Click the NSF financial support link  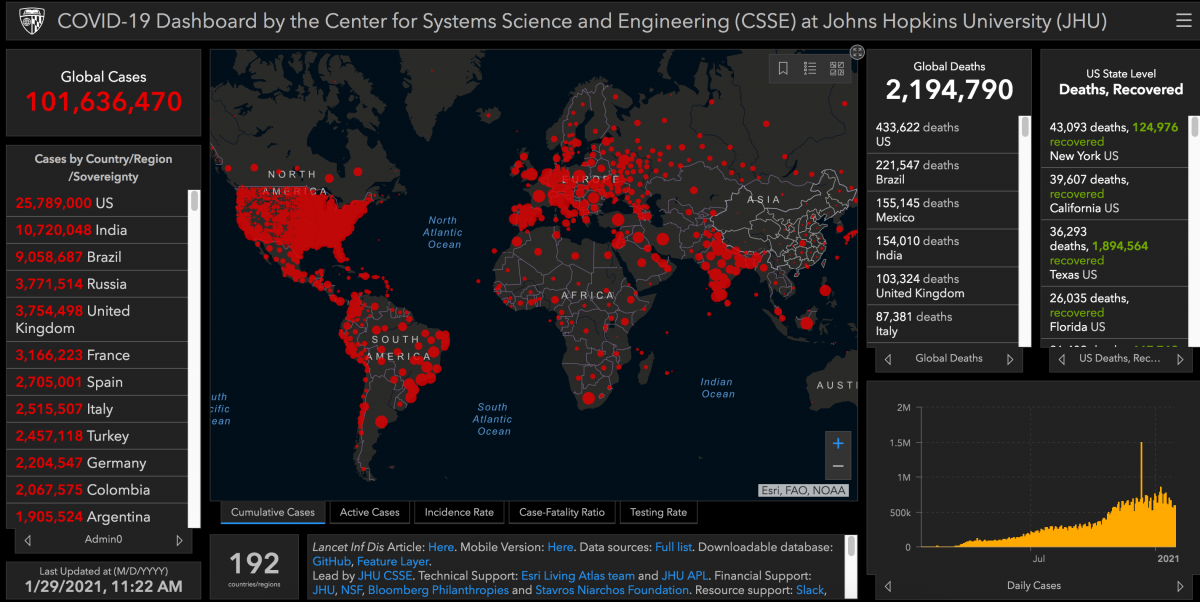[x=352, y=590]
